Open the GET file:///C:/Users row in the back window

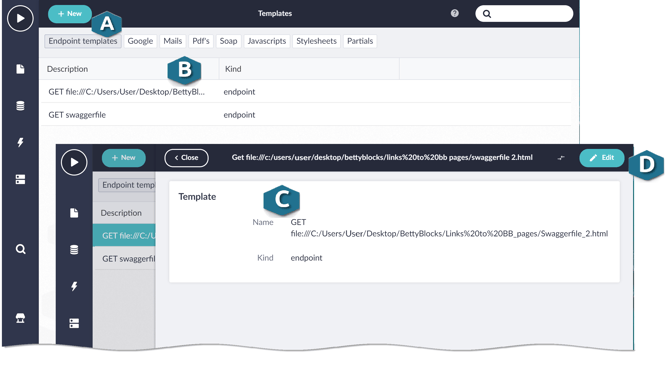coord(305,91)
